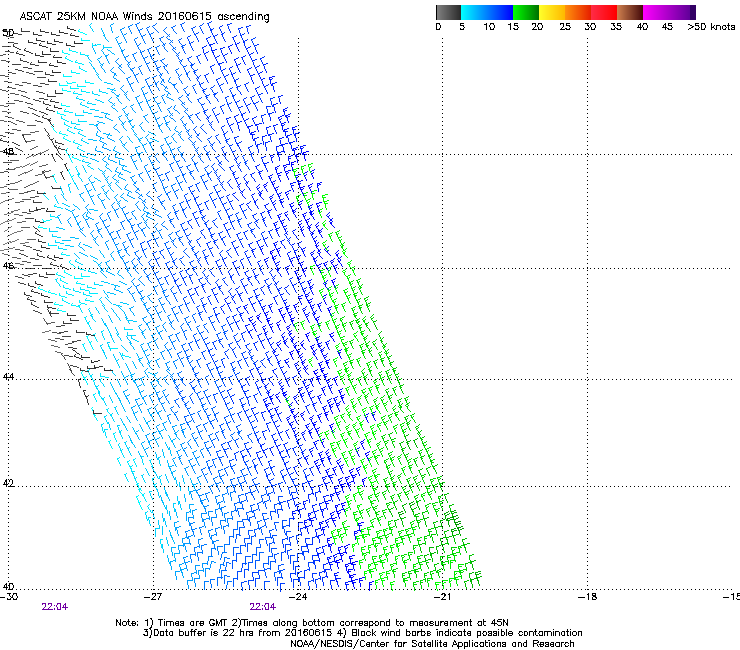Click the purple '22:04' time under -24

[x=262, y=607]
